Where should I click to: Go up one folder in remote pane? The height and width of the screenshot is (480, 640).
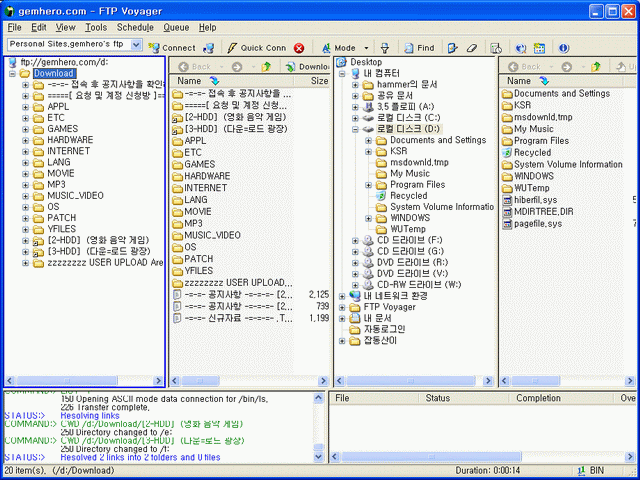coord(266,67)
